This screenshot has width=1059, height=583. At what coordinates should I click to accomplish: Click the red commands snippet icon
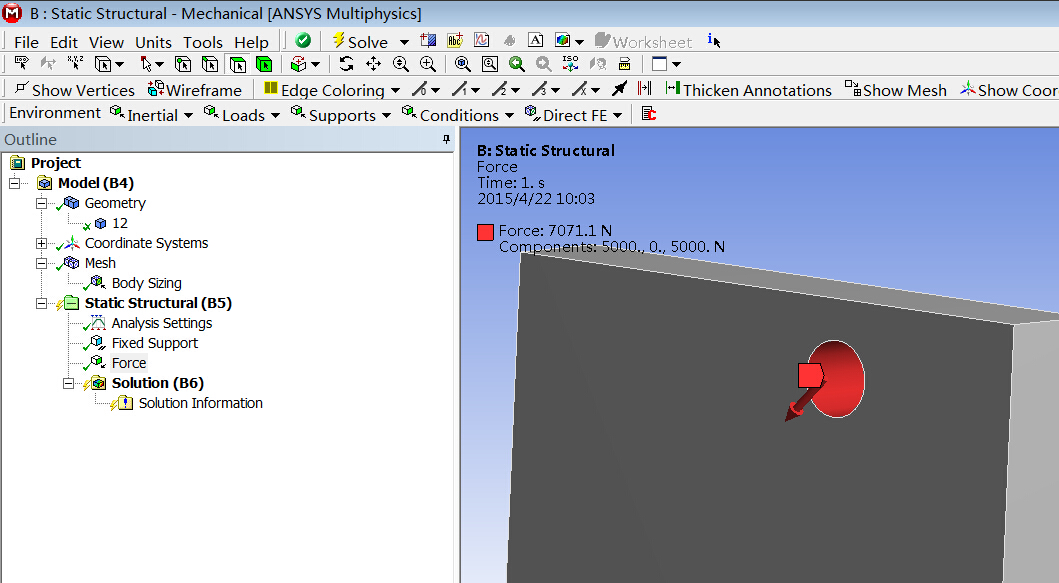[x=649, y=114]
